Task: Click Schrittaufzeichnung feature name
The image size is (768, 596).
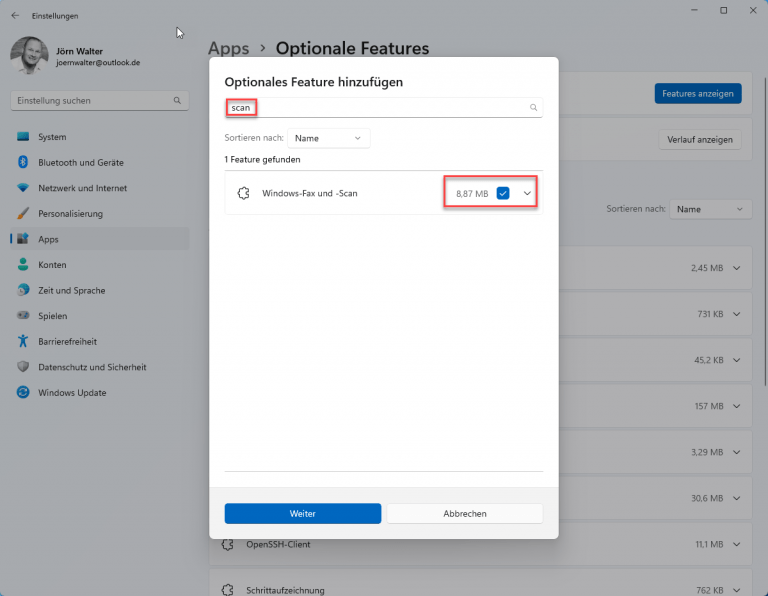Action: pyautogui.click(x=285, y=590)
